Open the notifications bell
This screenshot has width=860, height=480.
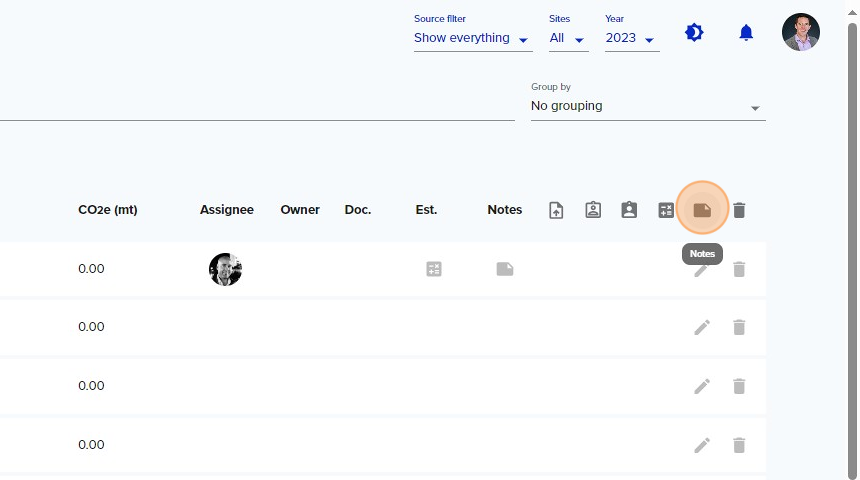point(746,33)
